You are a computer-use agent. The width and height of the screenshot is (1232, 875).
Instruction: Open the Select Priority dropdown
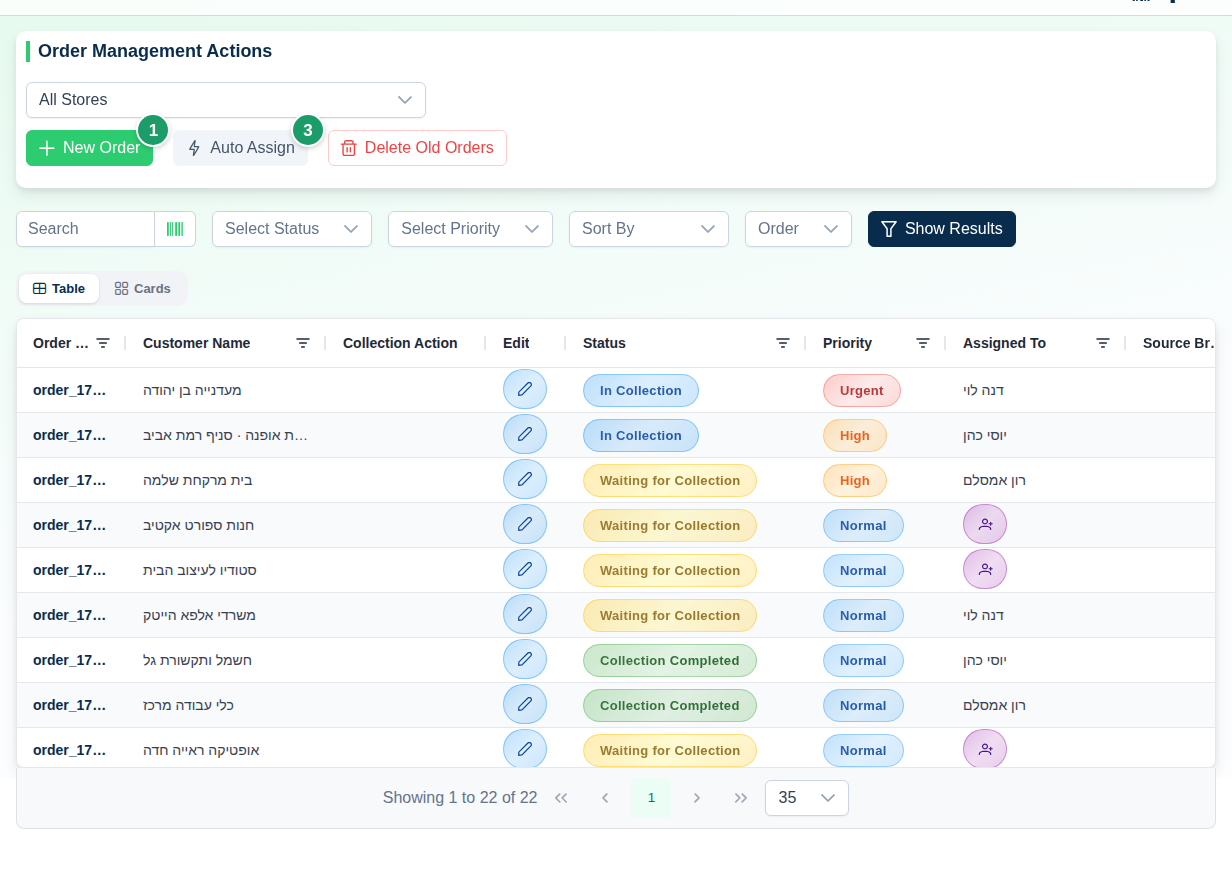tap(470, 229)
